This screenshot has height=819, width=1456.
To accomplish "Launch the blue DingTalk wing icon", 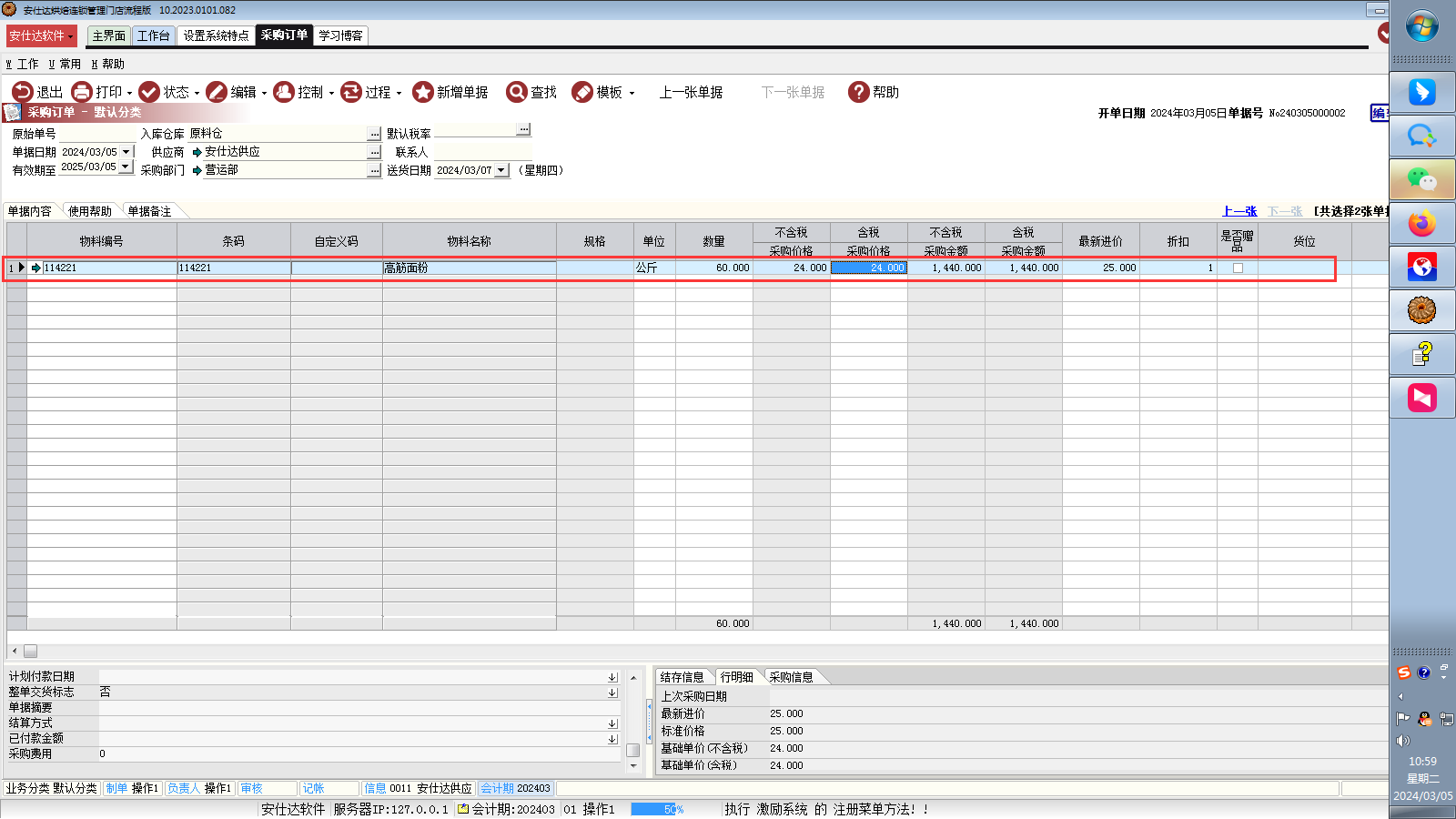I will pyautogui.click(x=1422, y=92).
